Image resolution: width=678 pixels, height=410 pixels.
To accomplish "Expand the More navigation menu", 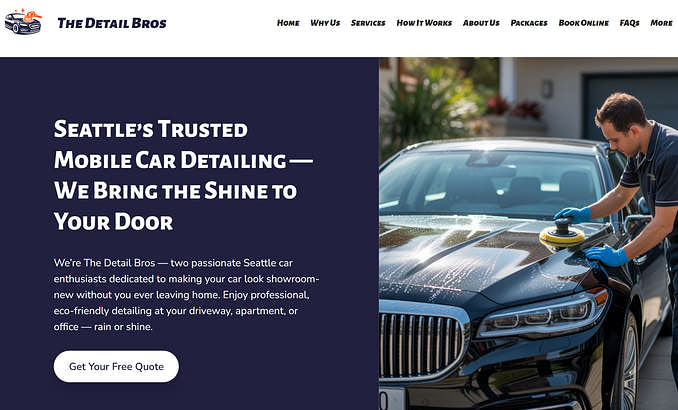I will click(x=662, y=23).
